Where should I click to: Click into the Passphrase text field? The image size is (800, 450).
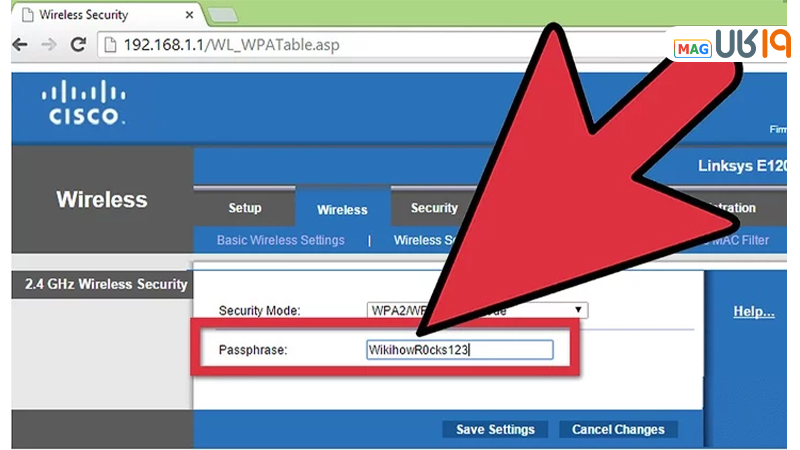click(460, 350)
